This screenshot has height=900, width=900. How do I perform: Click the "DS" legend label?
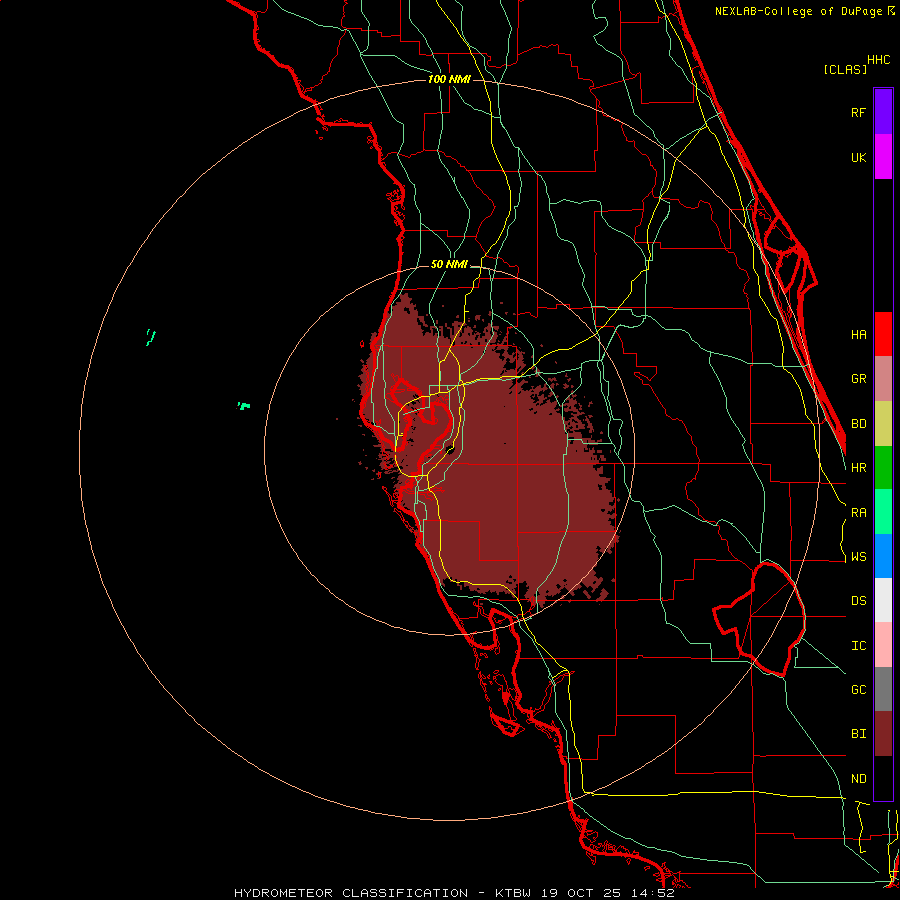coord(858,601)
